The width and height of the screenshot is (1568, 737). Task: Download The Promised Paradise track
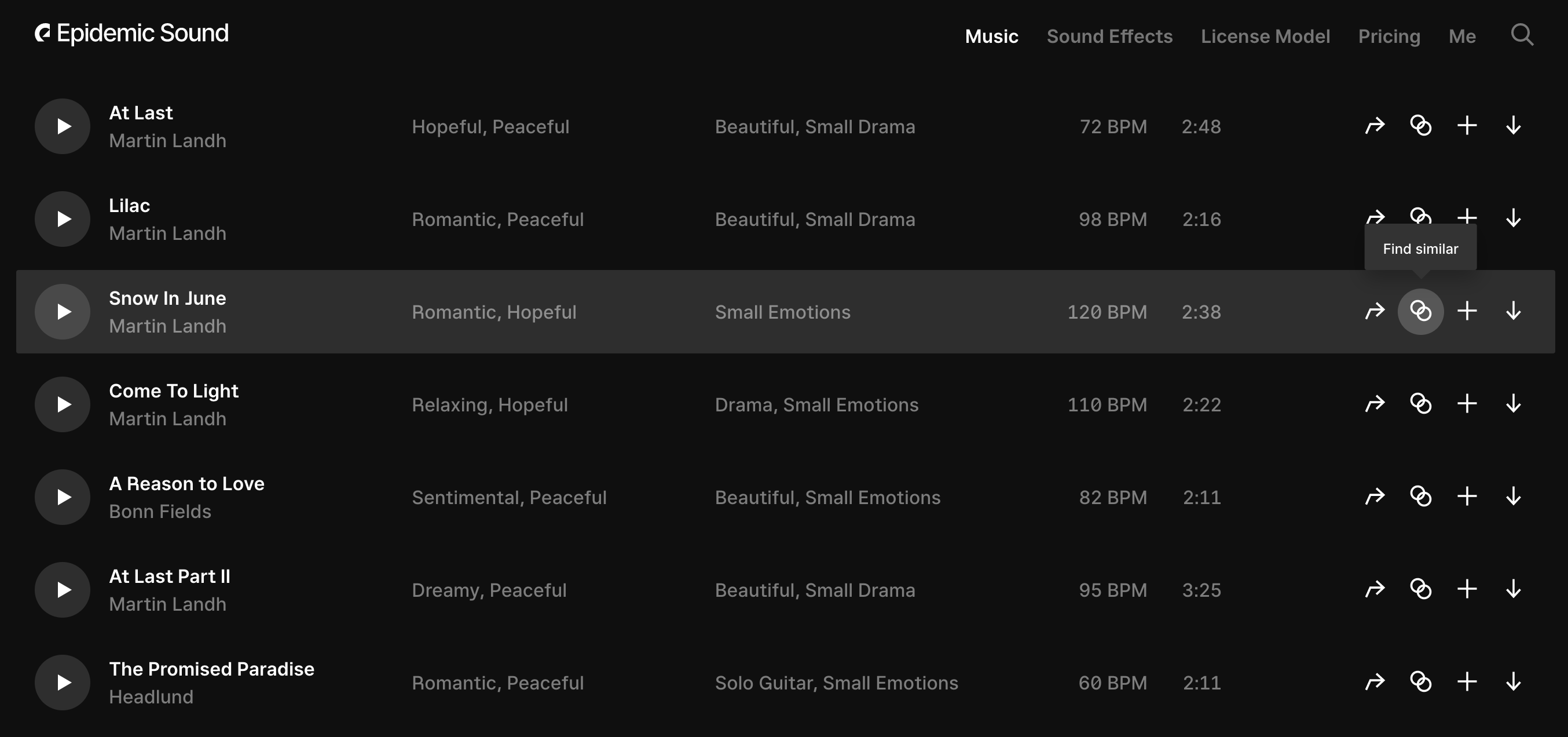(x=1513, y=681)
